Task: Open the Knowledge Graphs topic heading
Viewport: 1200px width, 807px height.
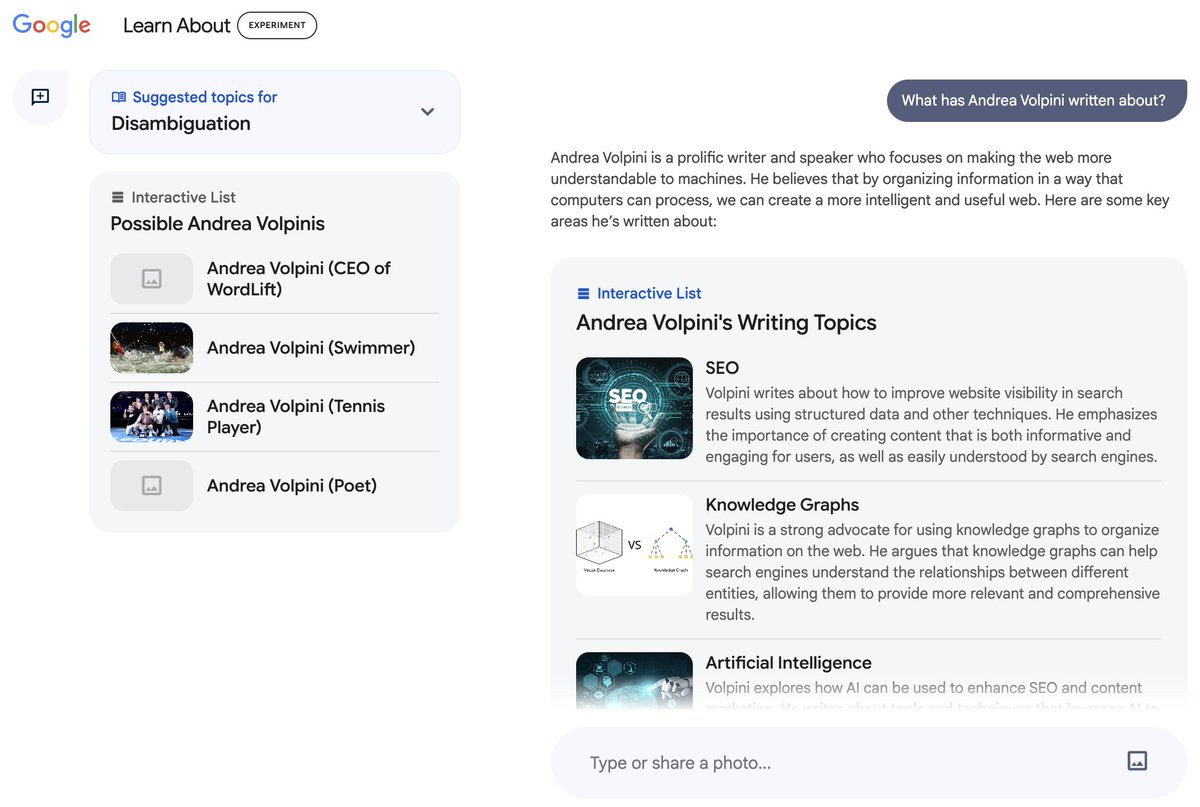Action: [782, 505]
